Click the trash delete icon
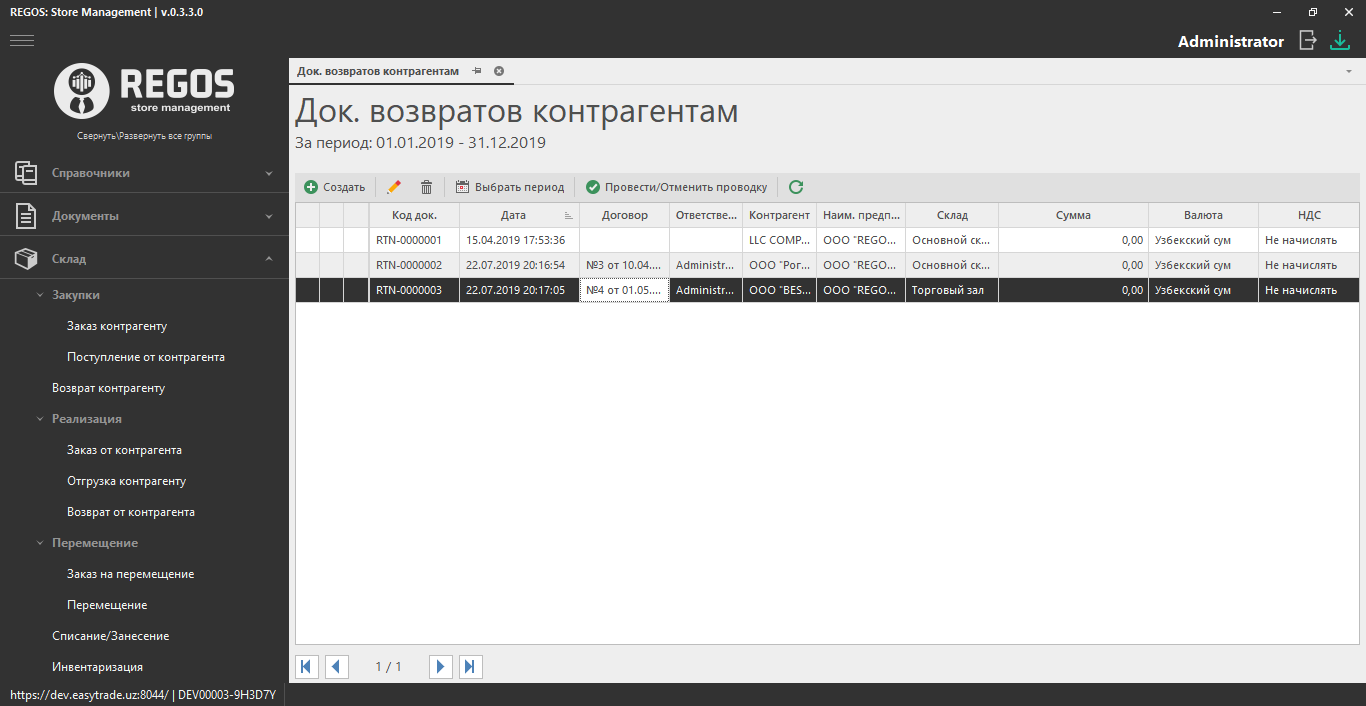 426,187
